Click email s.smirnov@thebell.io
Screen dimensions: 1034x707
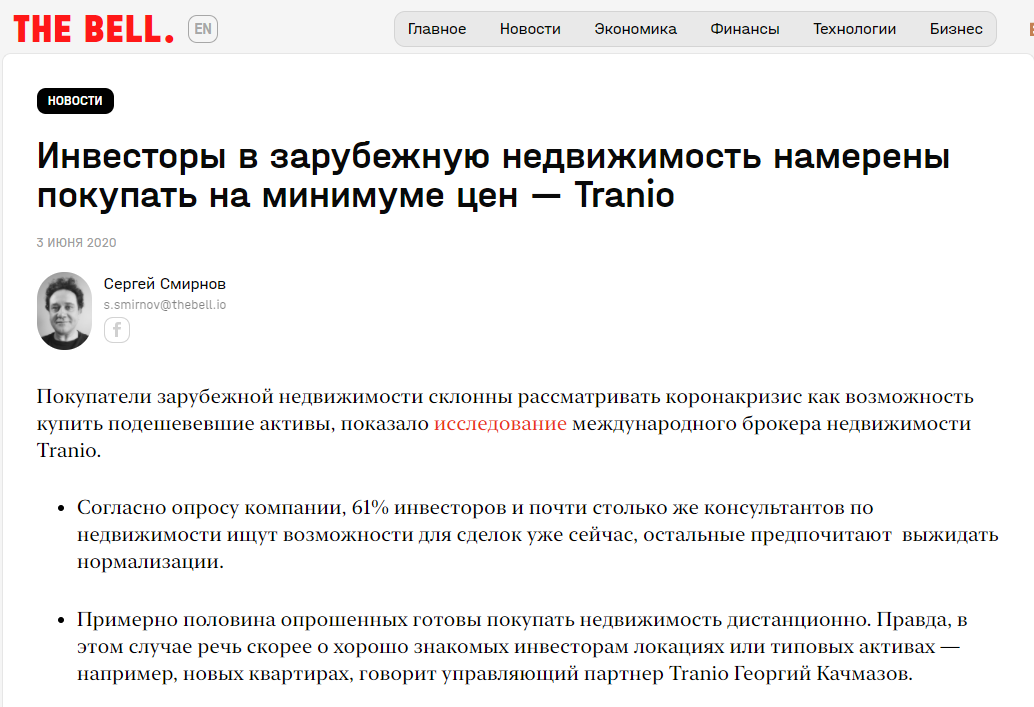(165, 305)
